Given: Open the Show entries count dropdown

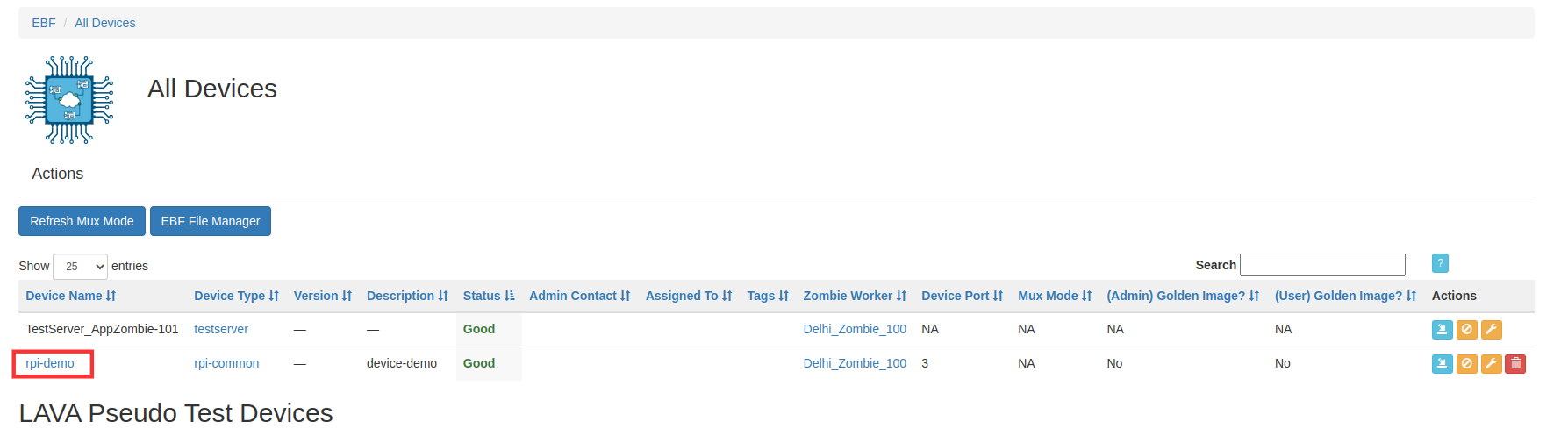Looking at the screenshot, I should [80, 266].
